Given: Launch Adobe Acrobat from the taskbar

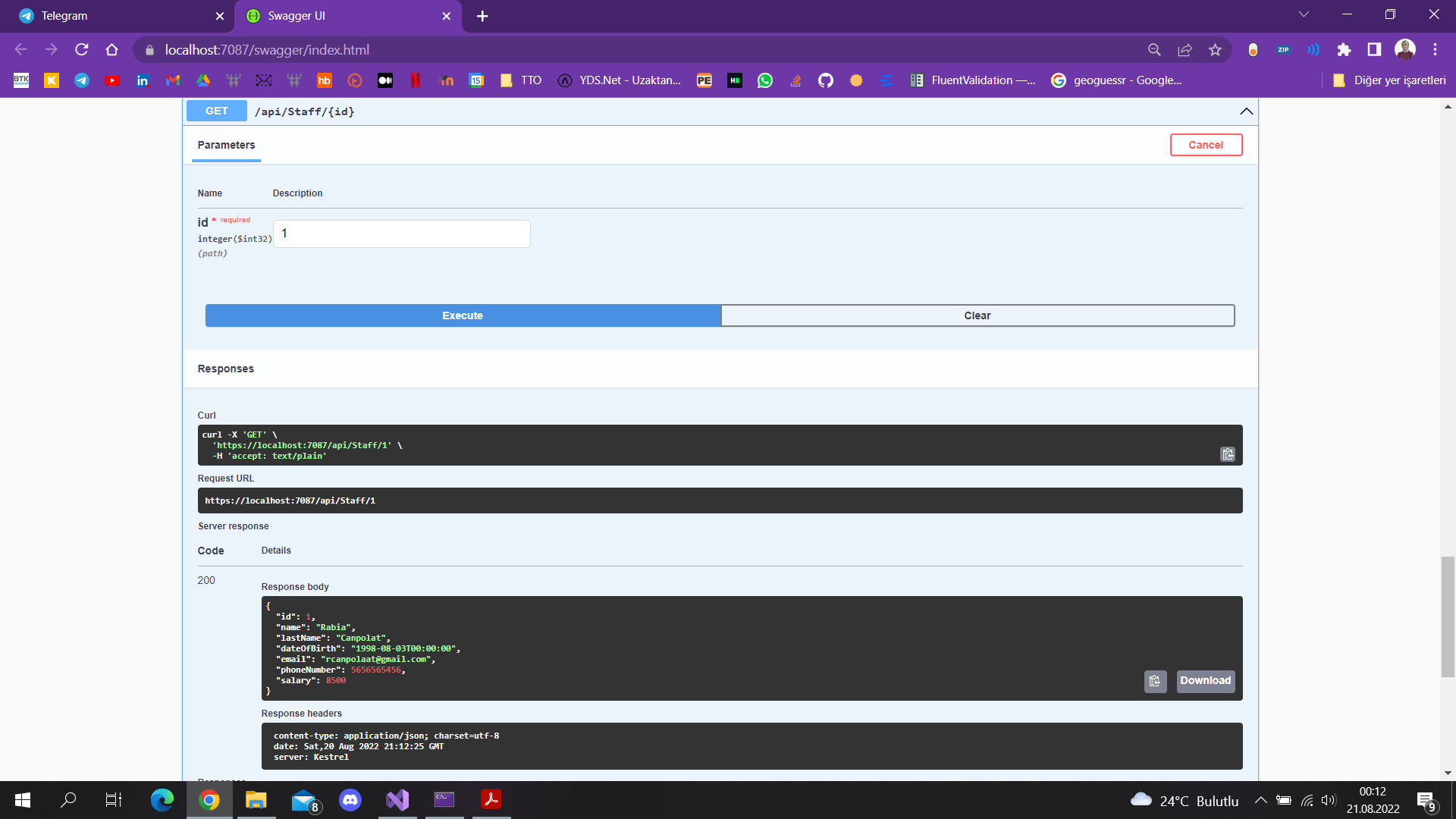Looking at the screenshot, I should pos(491,800).
